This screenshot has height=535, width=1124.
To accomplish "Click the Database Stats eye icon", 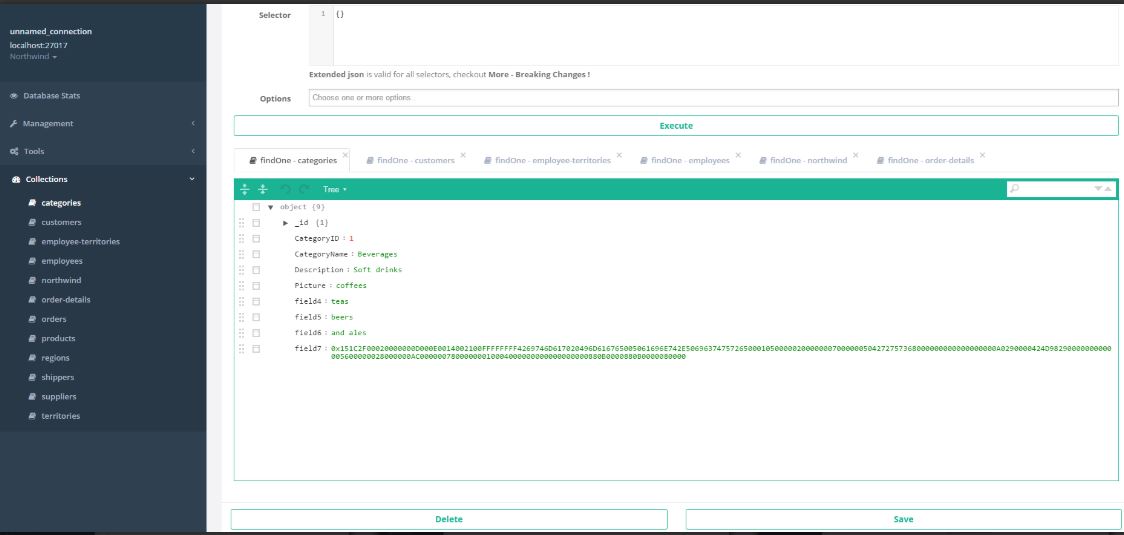I will (x=14, y=96).
